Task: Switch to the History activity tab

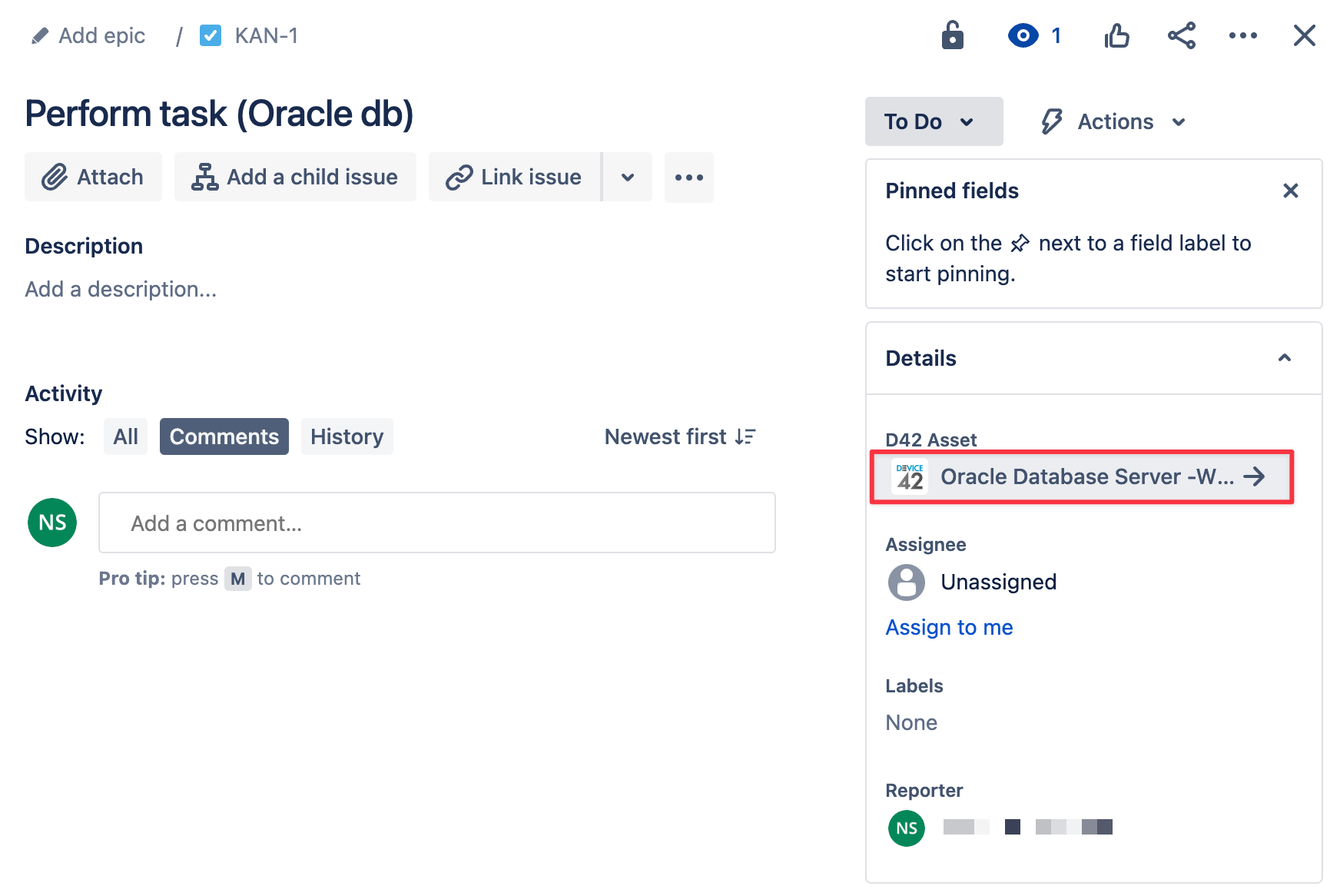Action: (x=347, y=437)
